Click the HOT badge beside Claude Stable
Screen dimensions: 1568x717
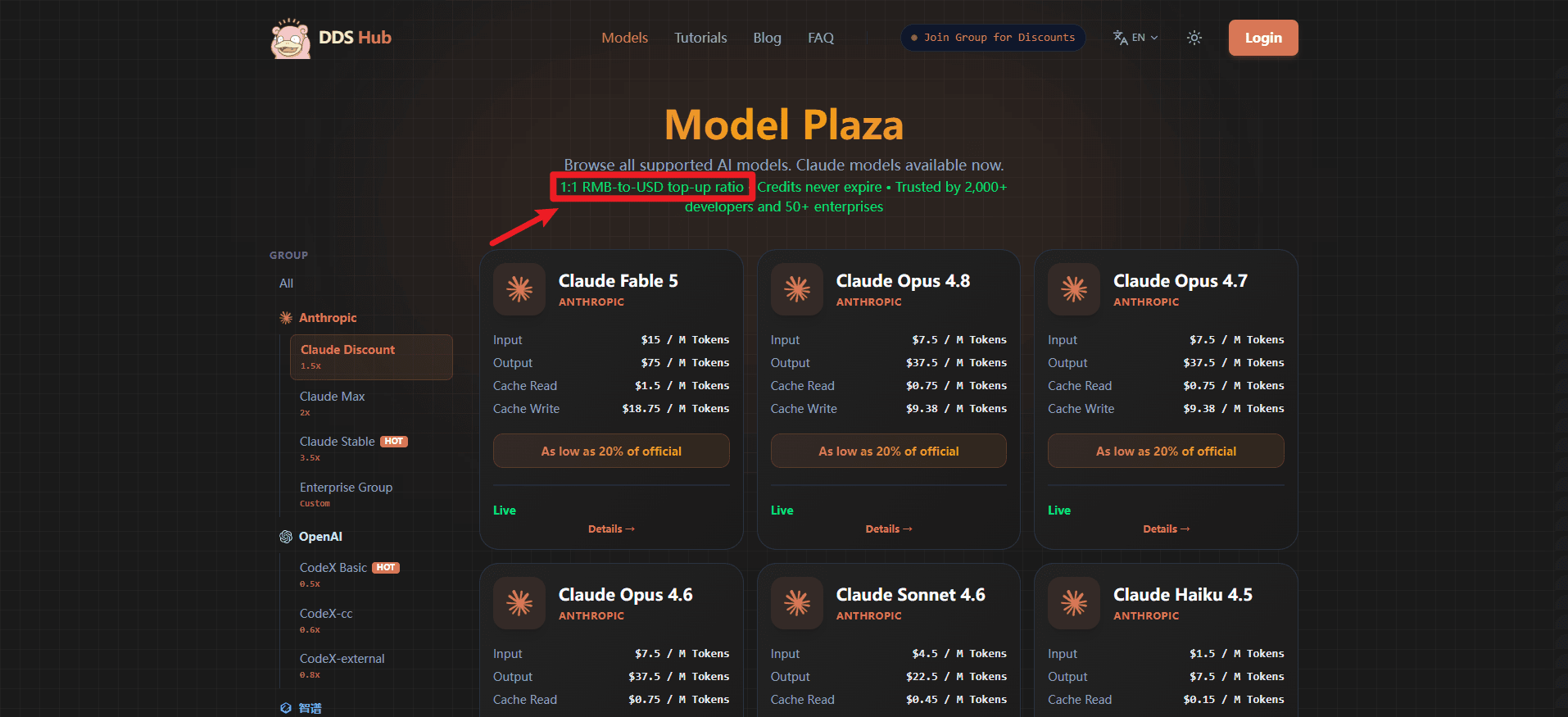(x=393, y=442)
